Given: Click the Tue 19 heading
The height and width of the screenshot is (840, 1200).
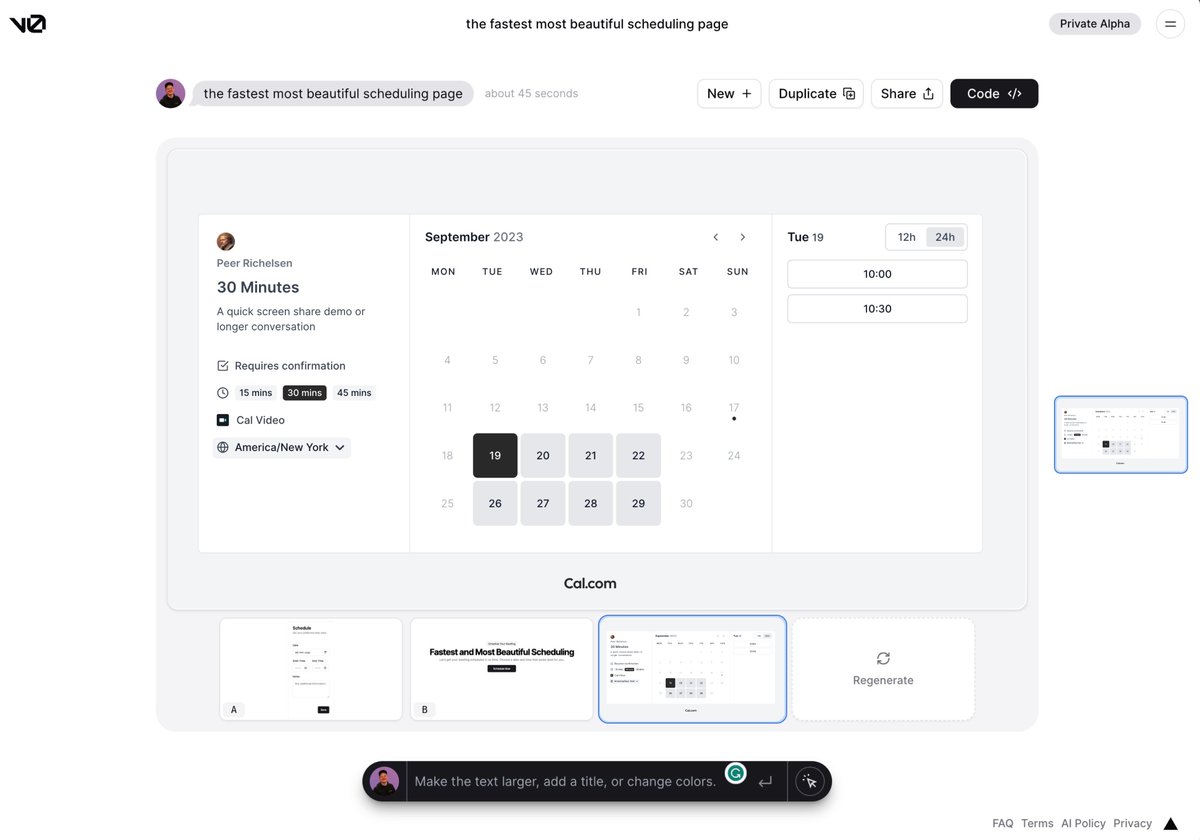Looking at the screenshot, I should (x=805, y=237).
